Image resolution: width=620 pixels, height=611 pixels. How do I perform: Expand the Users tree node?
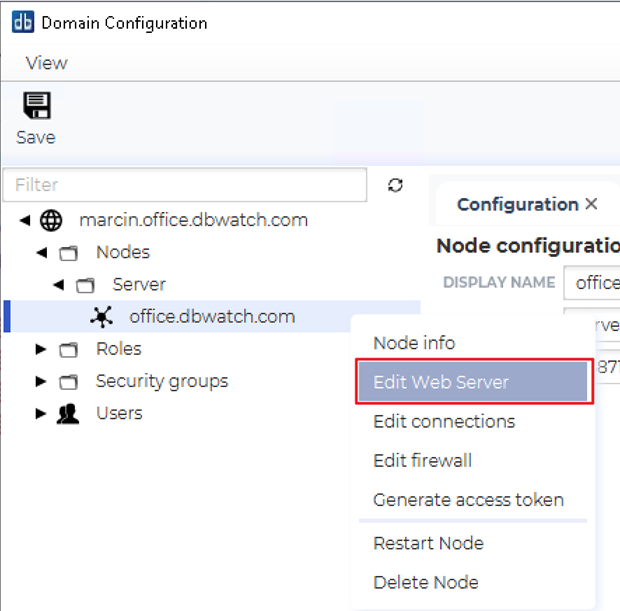point(41,413)
